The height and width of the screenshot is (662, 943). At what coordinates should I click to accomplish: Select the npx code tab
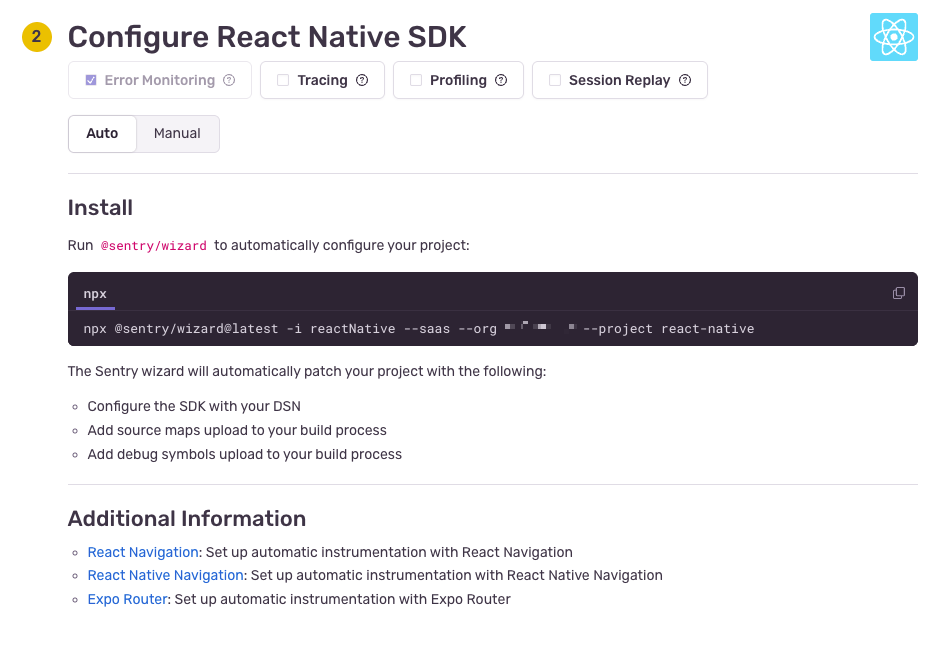point(95,294)
